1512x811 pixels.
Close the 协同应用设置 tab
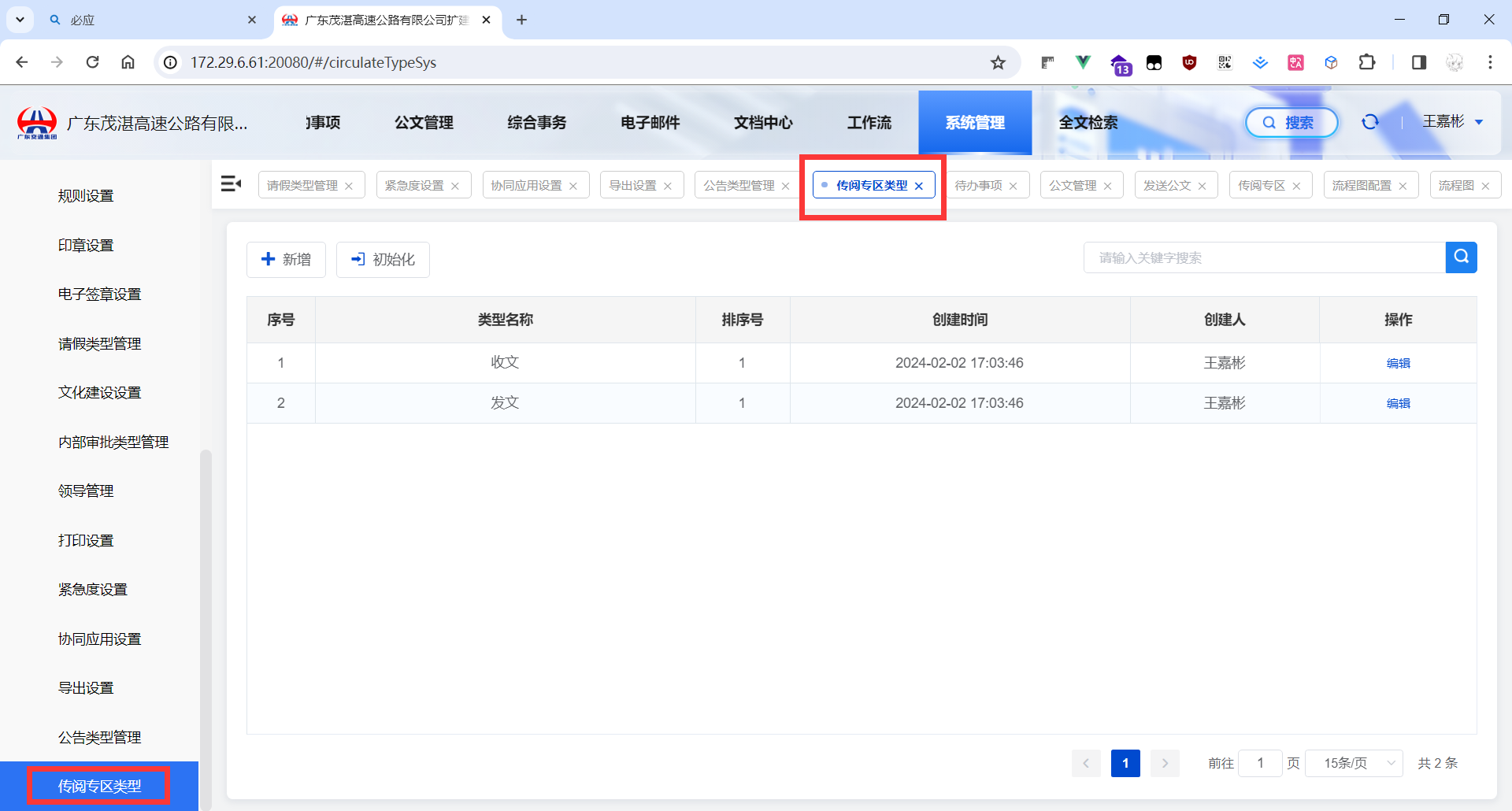coord(573,186)
